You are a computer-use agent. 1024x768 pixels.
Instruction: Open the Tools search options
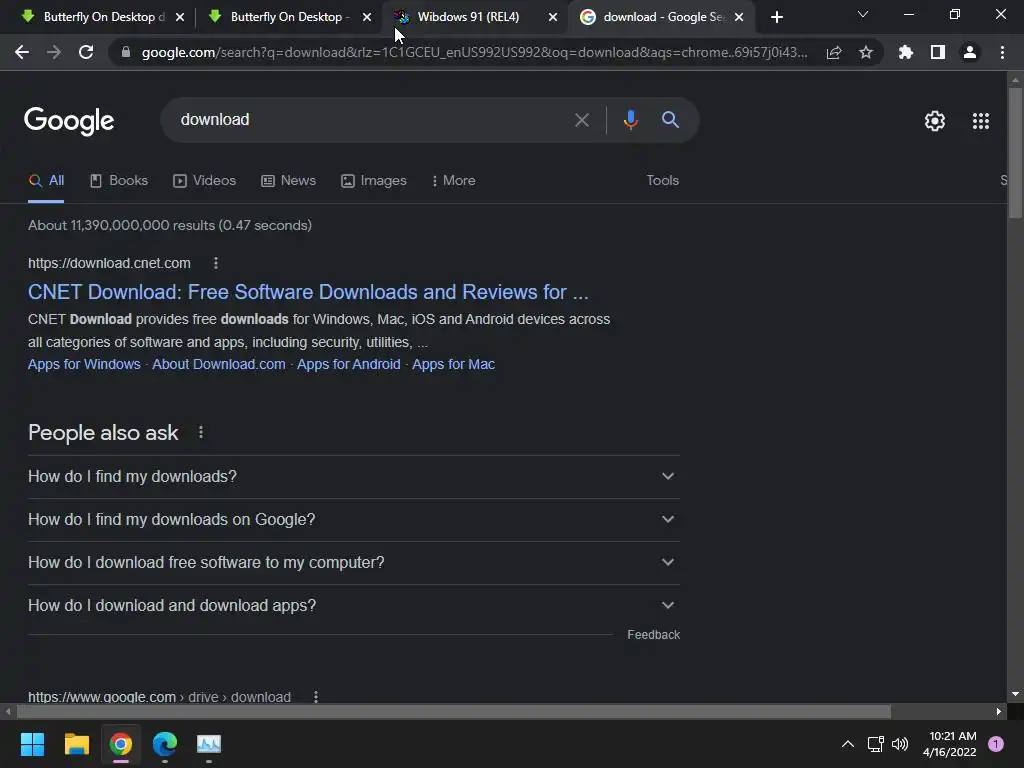[x=662, y=180]
